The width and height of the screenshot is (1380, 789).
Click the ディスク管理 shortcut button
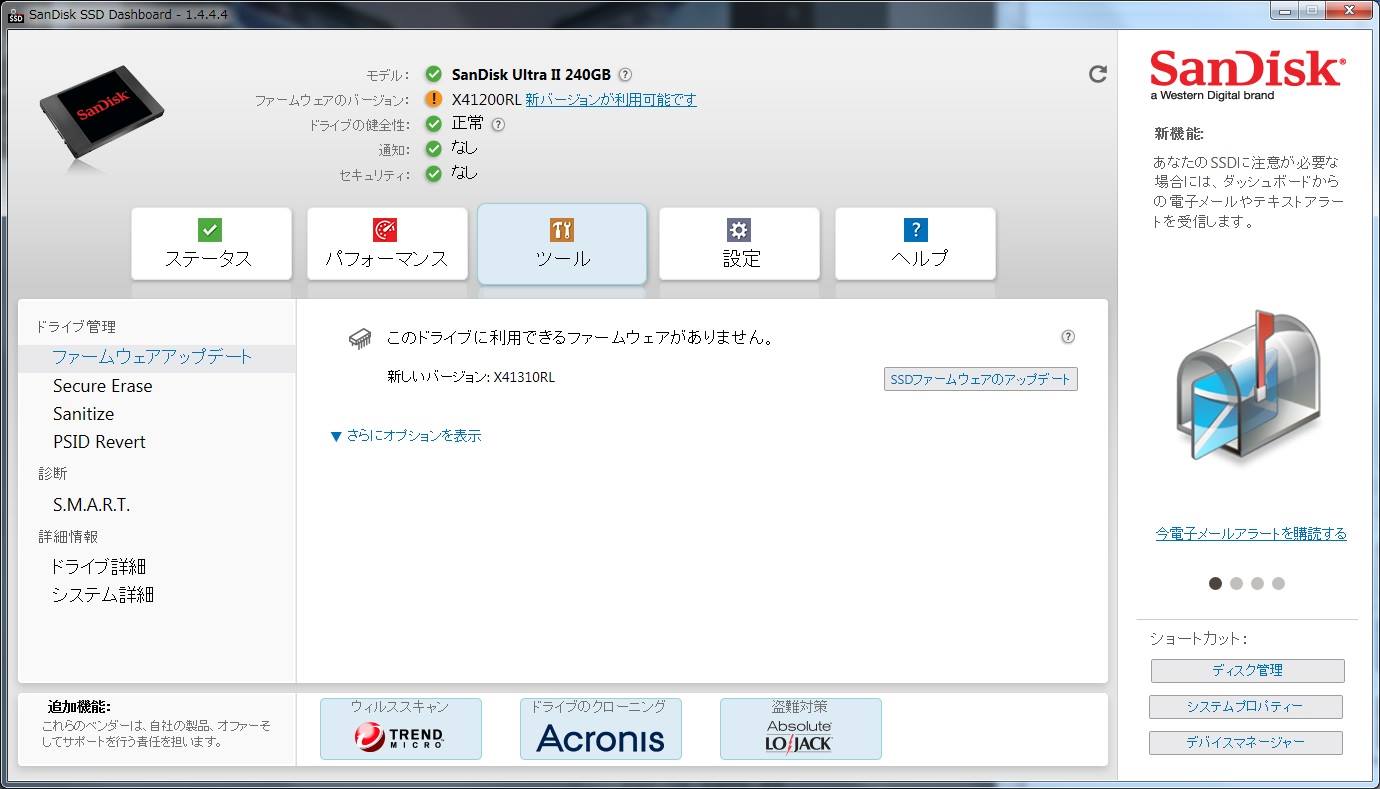[1247, 670]
